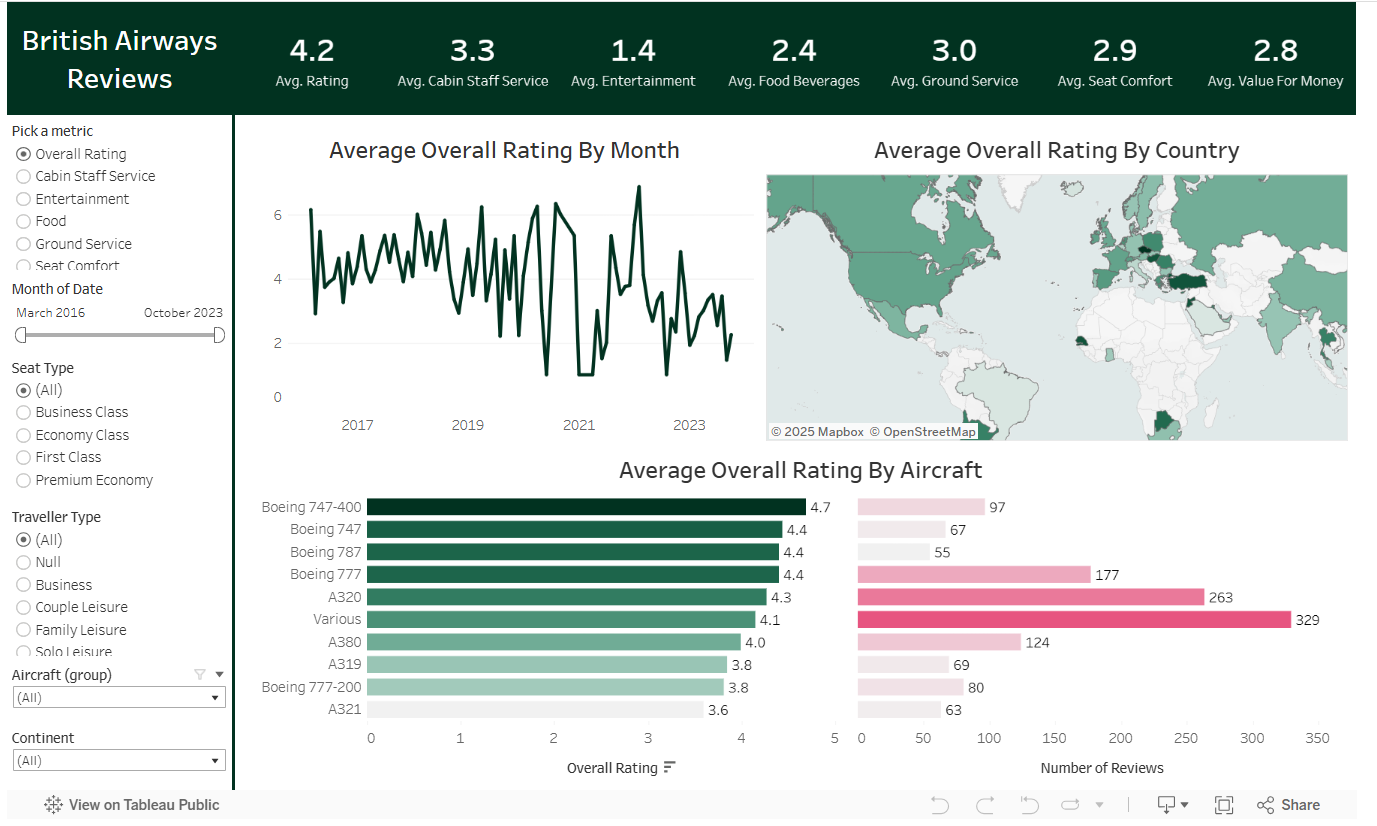This screenshot has width=1377, height=826.
Task: Click the Boeing 747-400 rating bar
Action: 586,507
